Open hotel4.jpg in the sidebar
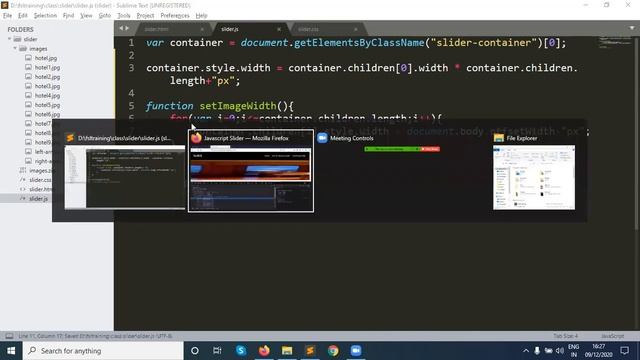The width and height of the screenshot is (640, 360). click(x=47, y=96)
